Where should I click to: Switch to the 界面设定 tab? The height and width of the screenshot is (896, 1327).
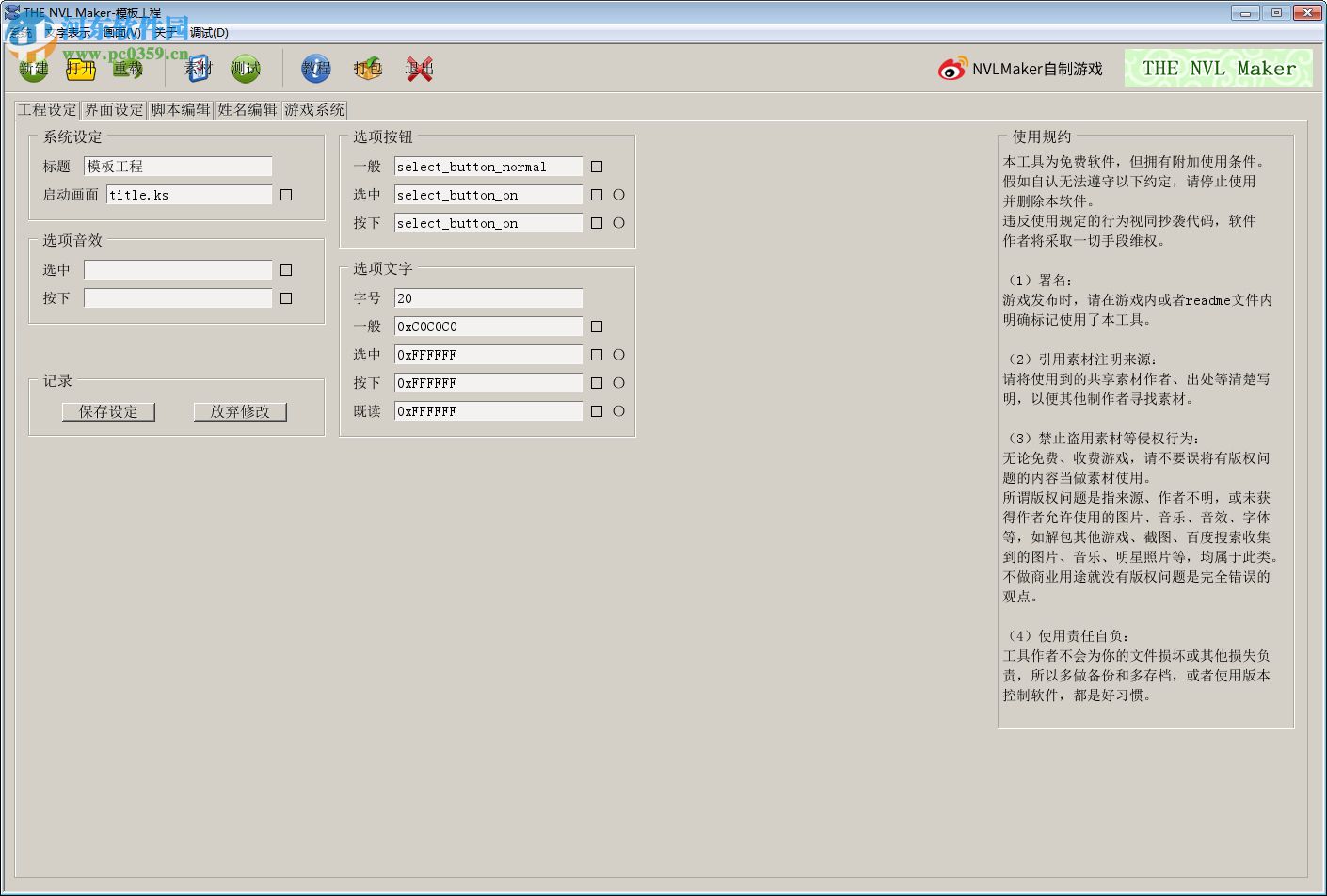(x=113, y=109)
